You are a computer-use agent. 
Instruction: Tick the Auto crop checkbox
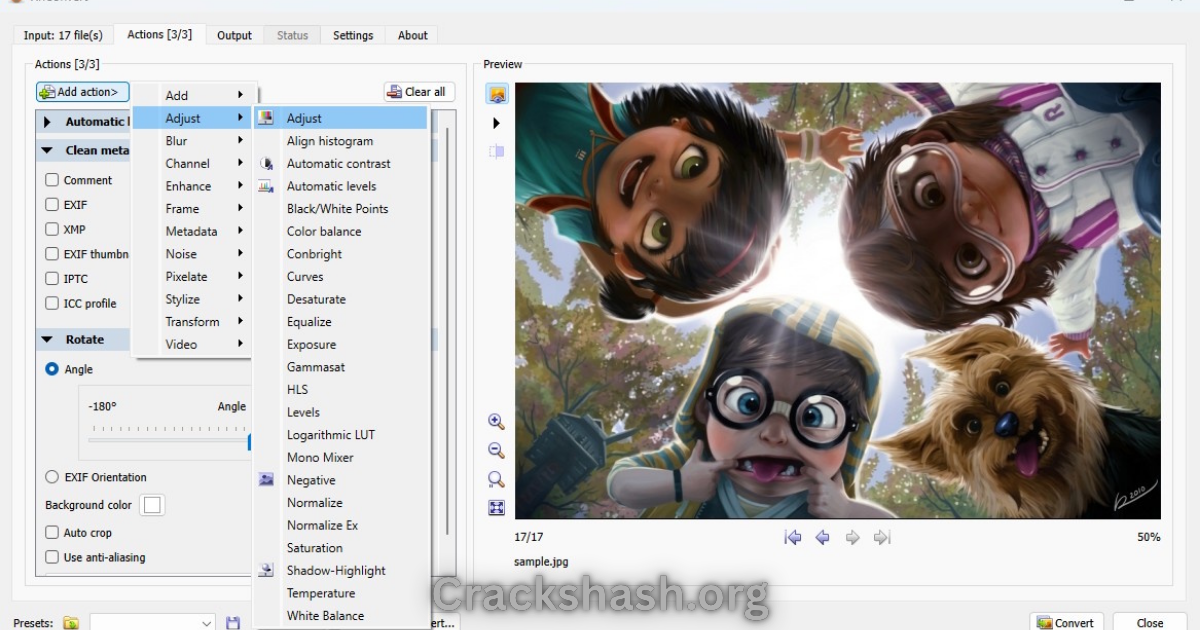click(x=52, y=533)
